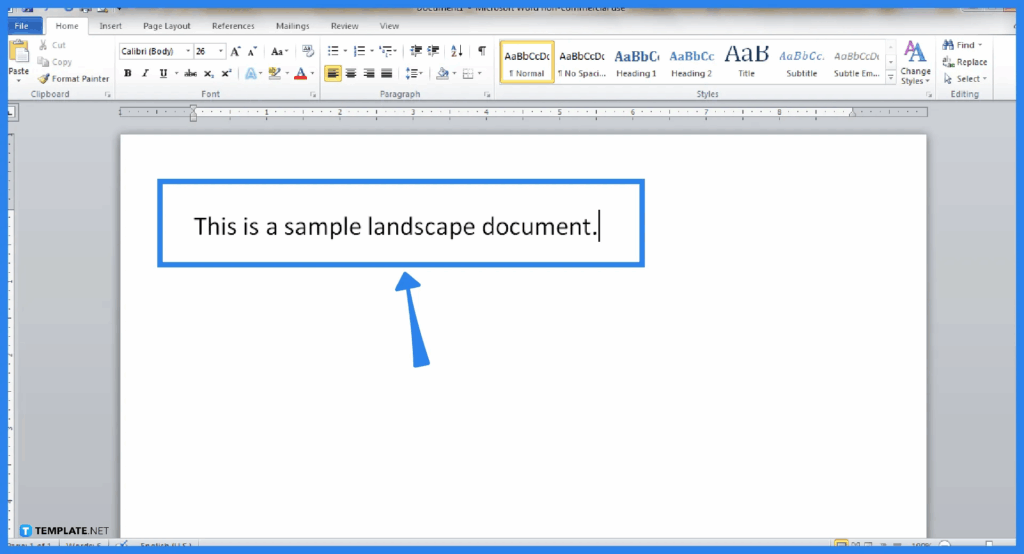The width and height of the screenshot is (1024, 554).
Task: Activate the Format Painter brush
Action: tap(44, 78)
